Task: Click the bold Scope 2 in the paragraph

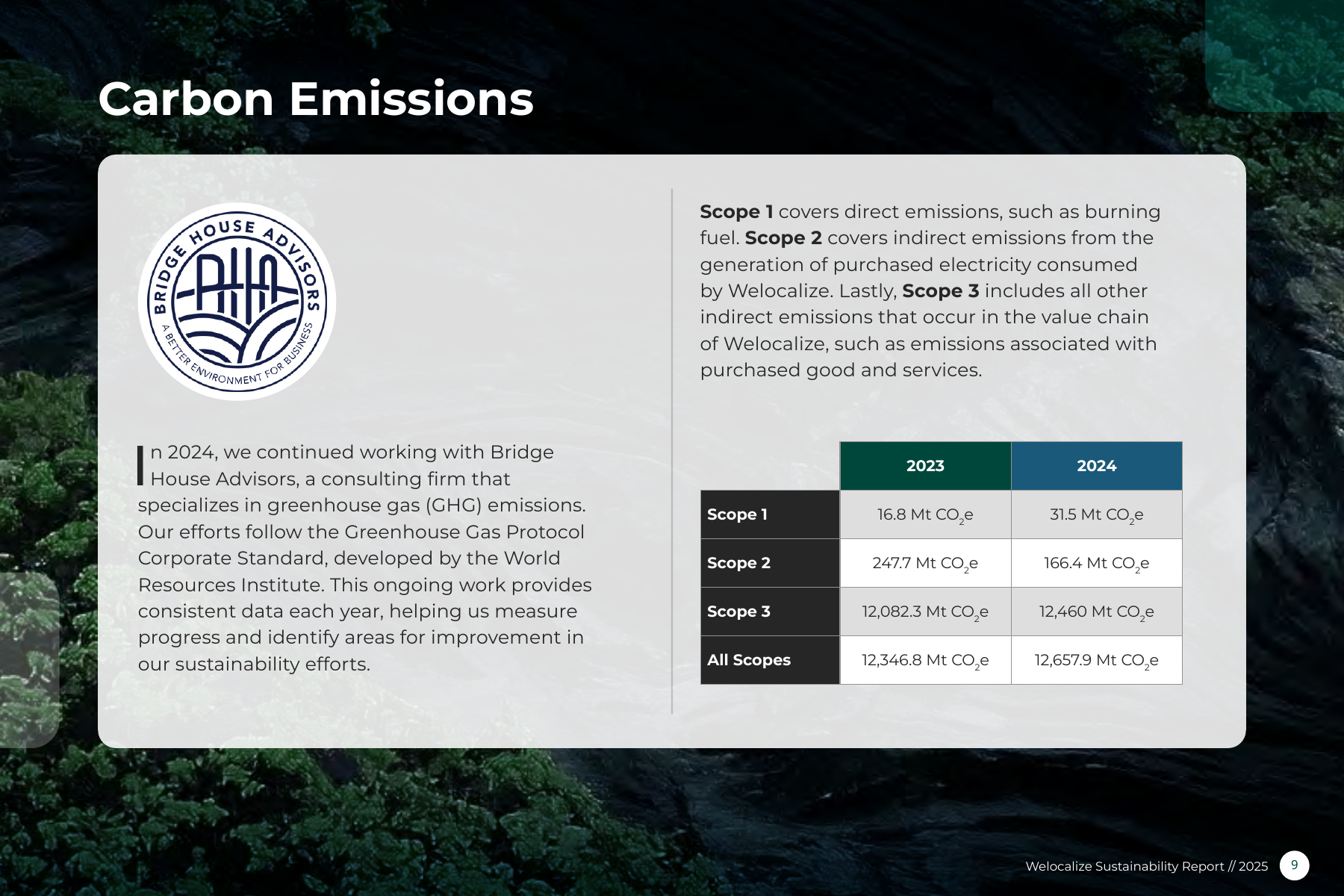Action: [783, 238]
